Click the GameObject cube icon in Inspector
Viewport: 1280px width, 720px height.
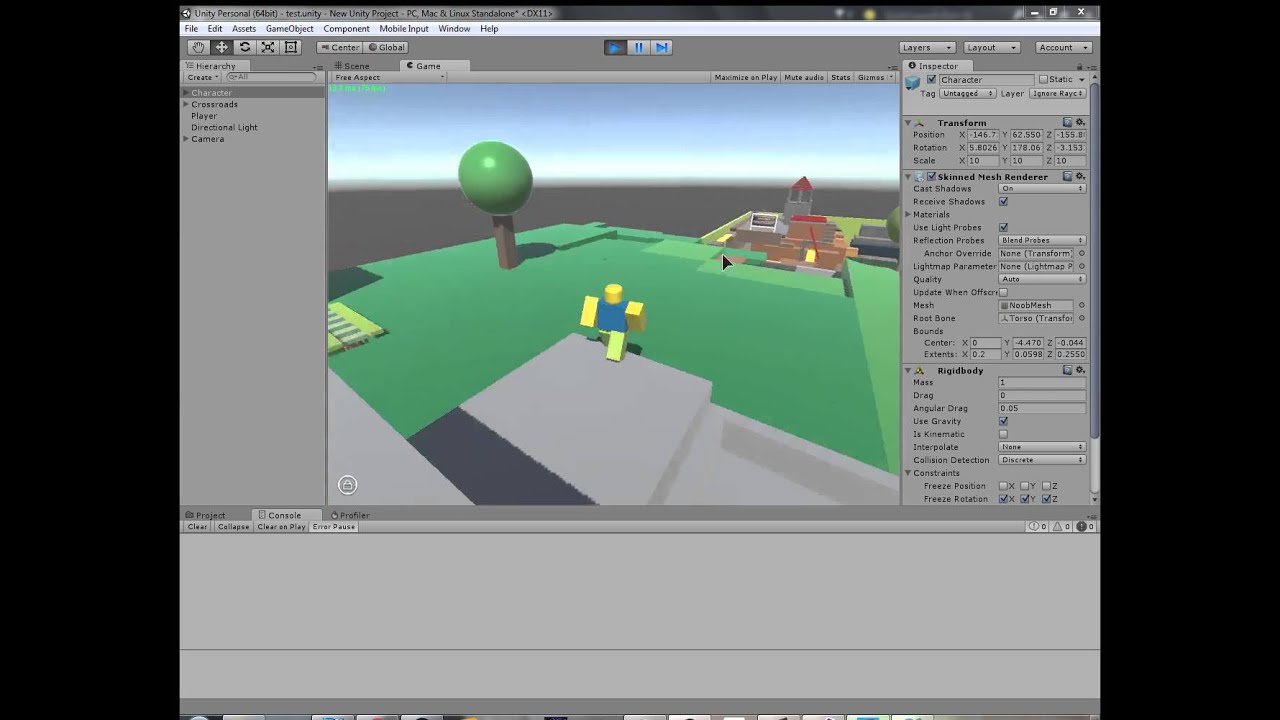[913, 83]
